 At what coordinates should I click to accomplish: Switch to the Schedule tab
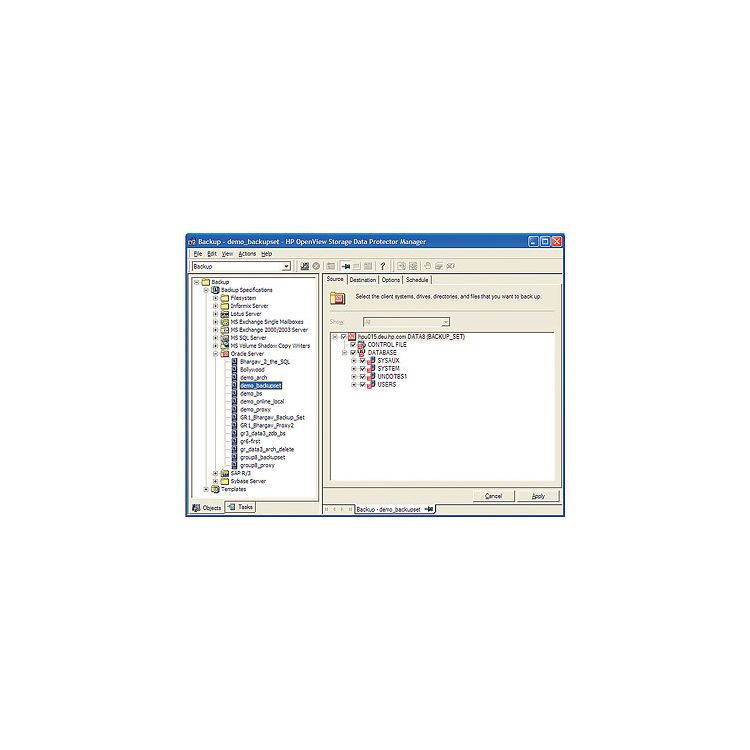click(x=417, y=280)
